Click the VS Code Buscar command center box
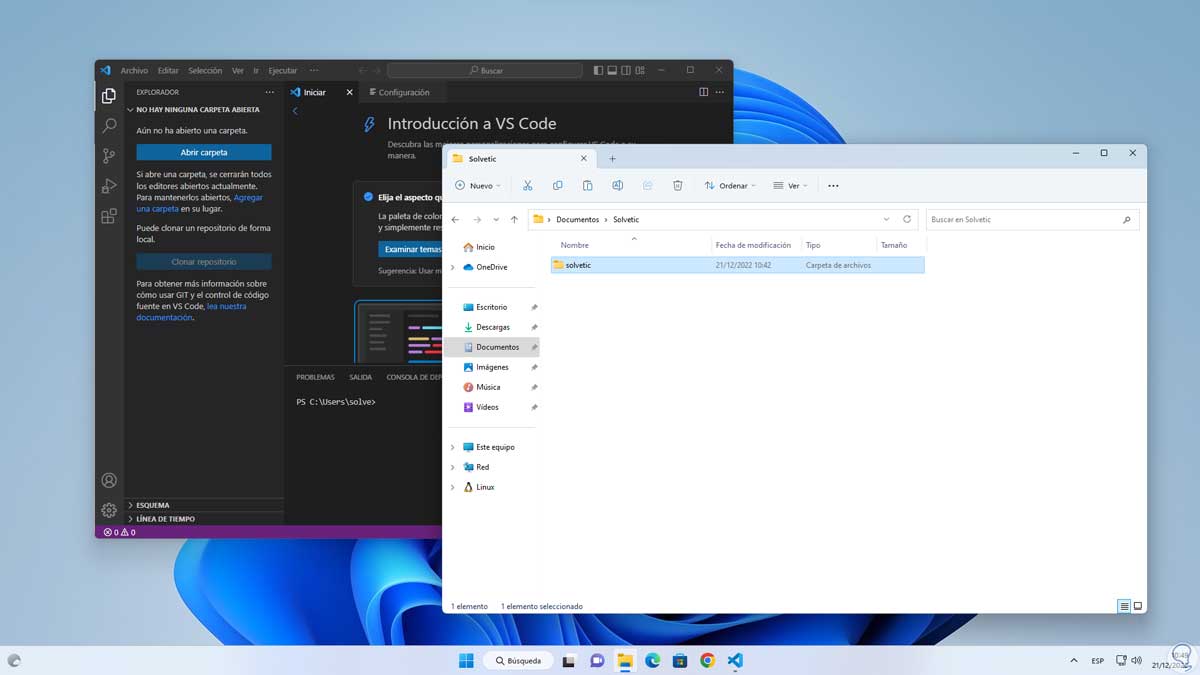Viewport: 1200px width, 675px height. pos(485,71)
